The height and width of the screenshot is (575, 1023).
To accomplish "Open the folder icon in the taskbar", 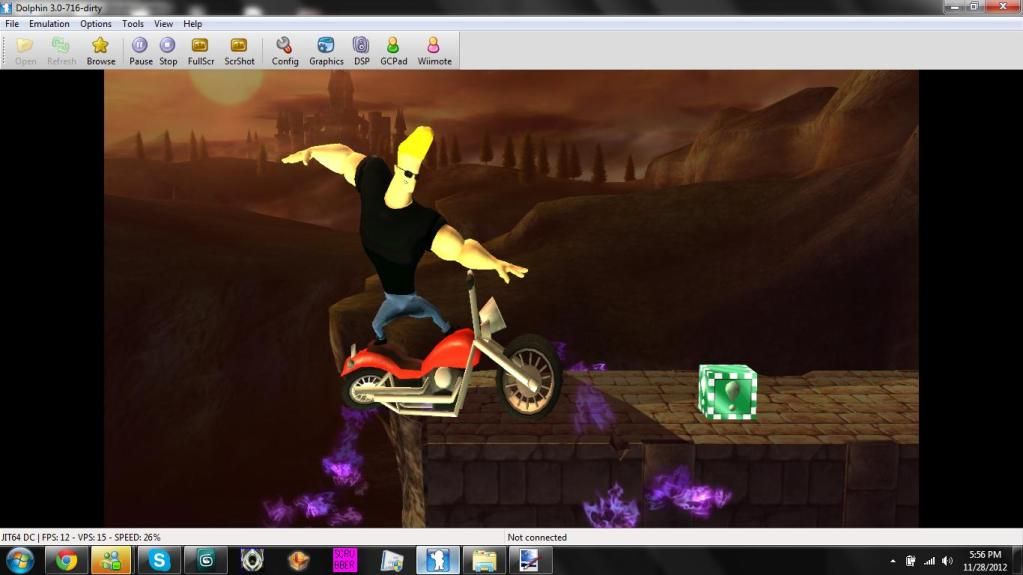I will tap(484, 561).
